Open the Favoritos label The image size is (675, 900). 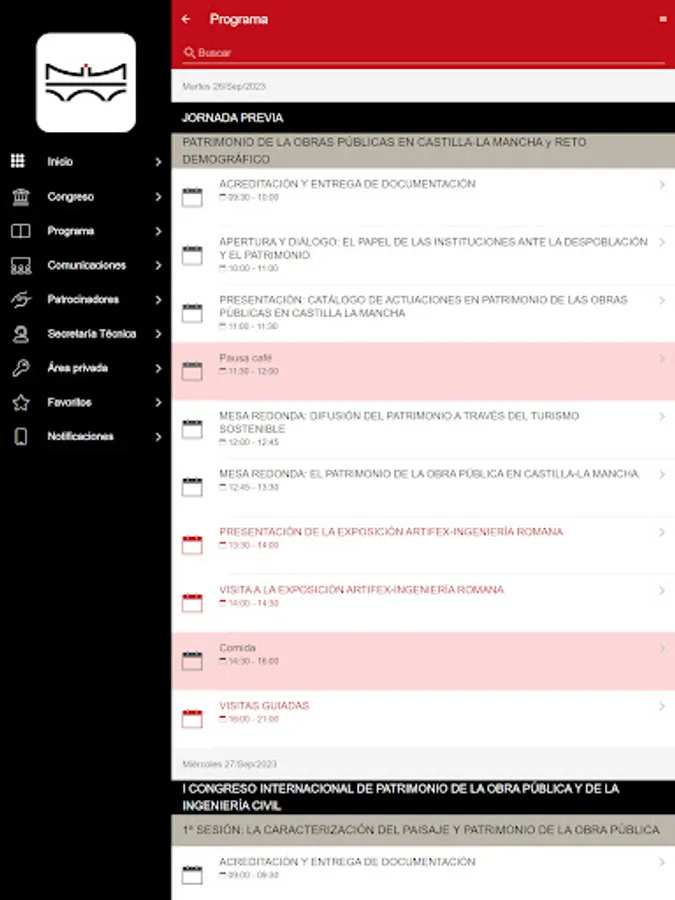pyautogui.click(x=69, y=402)
